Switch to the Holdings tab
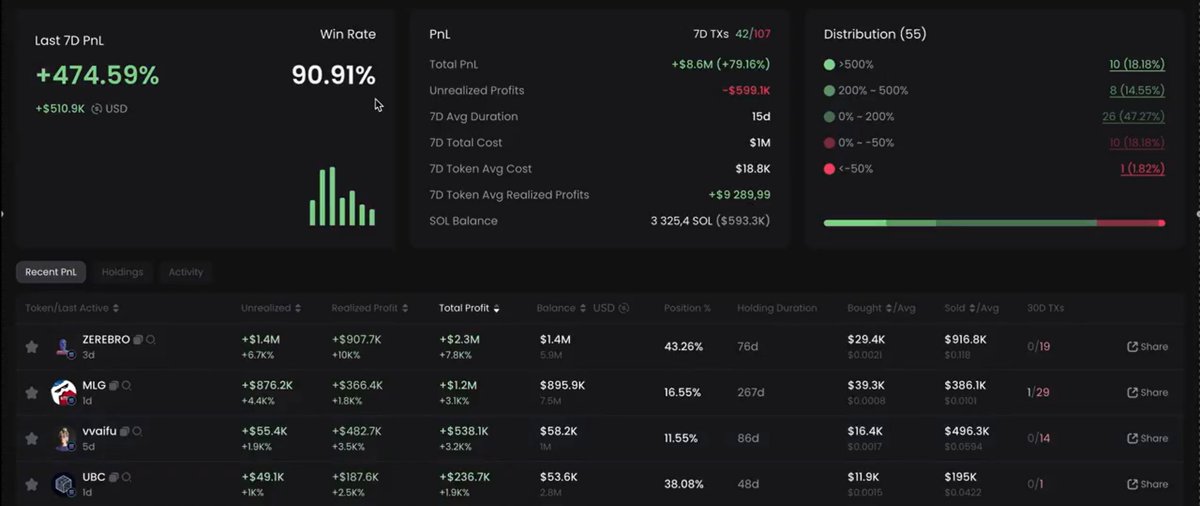Screen dimensions: 1200x506 (x=122, y=272)
